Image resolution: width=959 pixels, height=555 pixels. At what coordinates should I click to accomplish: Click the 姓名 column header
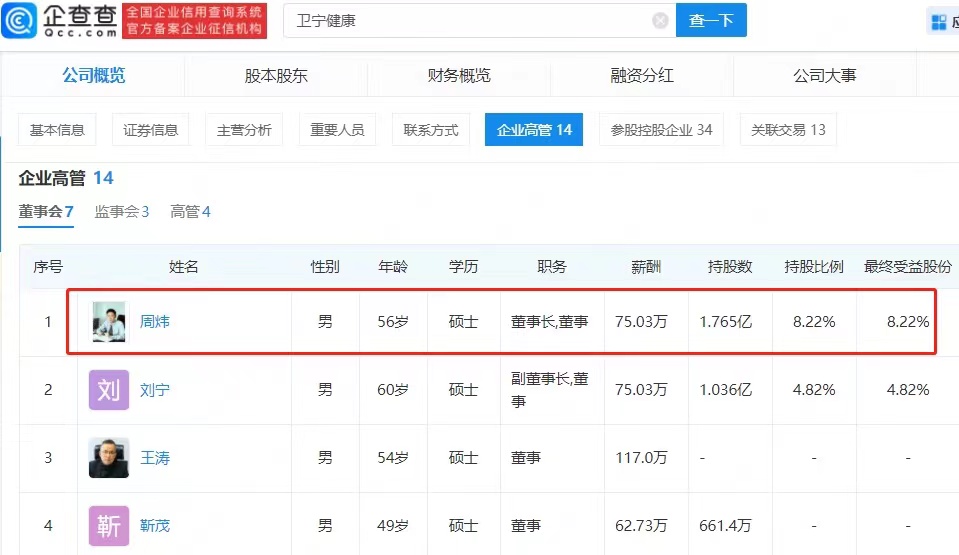click(x=183, y=267)
